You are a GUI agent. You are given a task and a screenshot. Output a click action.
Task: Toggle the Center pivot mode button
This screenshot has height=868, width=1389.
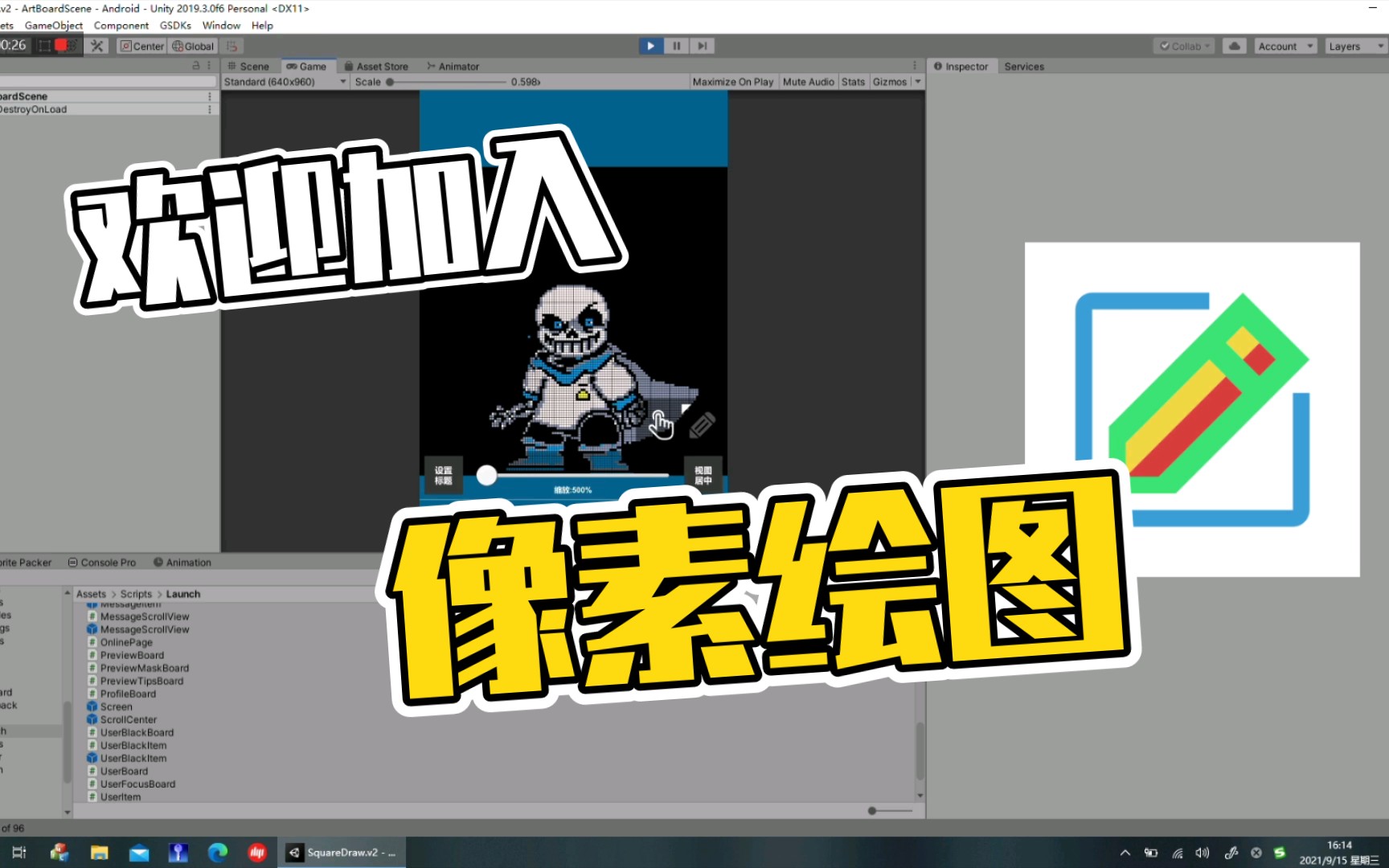[x=141, y=46]
